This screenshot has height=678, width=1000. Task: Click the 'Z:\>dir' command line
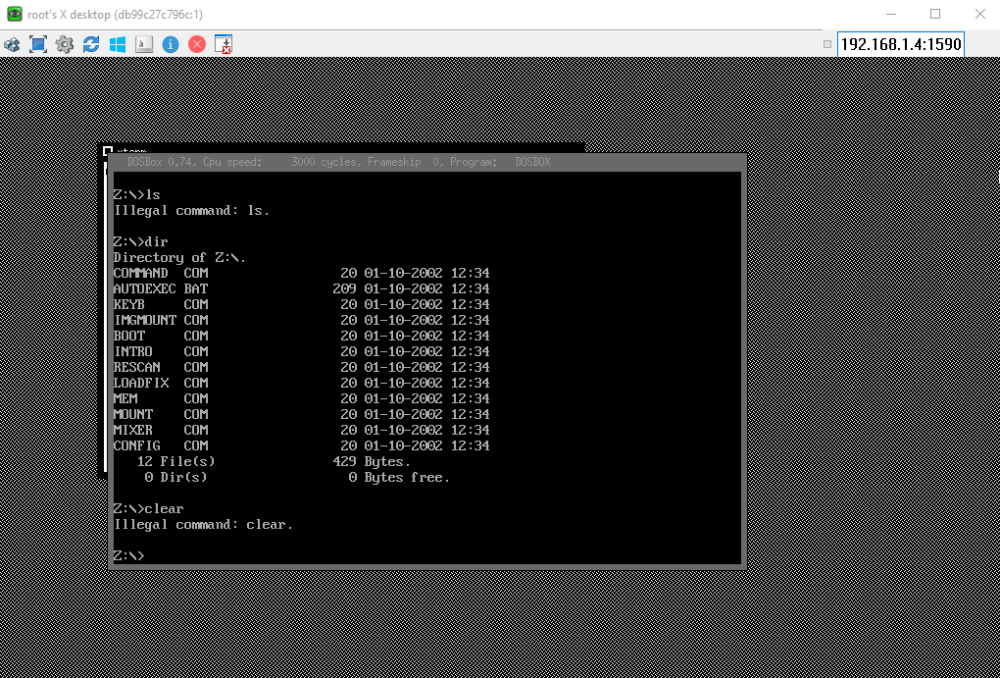140,242
